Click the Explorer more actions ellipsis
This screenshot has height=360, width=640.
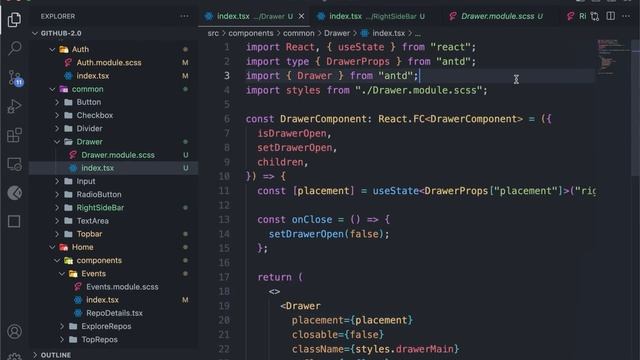(184, 16)
